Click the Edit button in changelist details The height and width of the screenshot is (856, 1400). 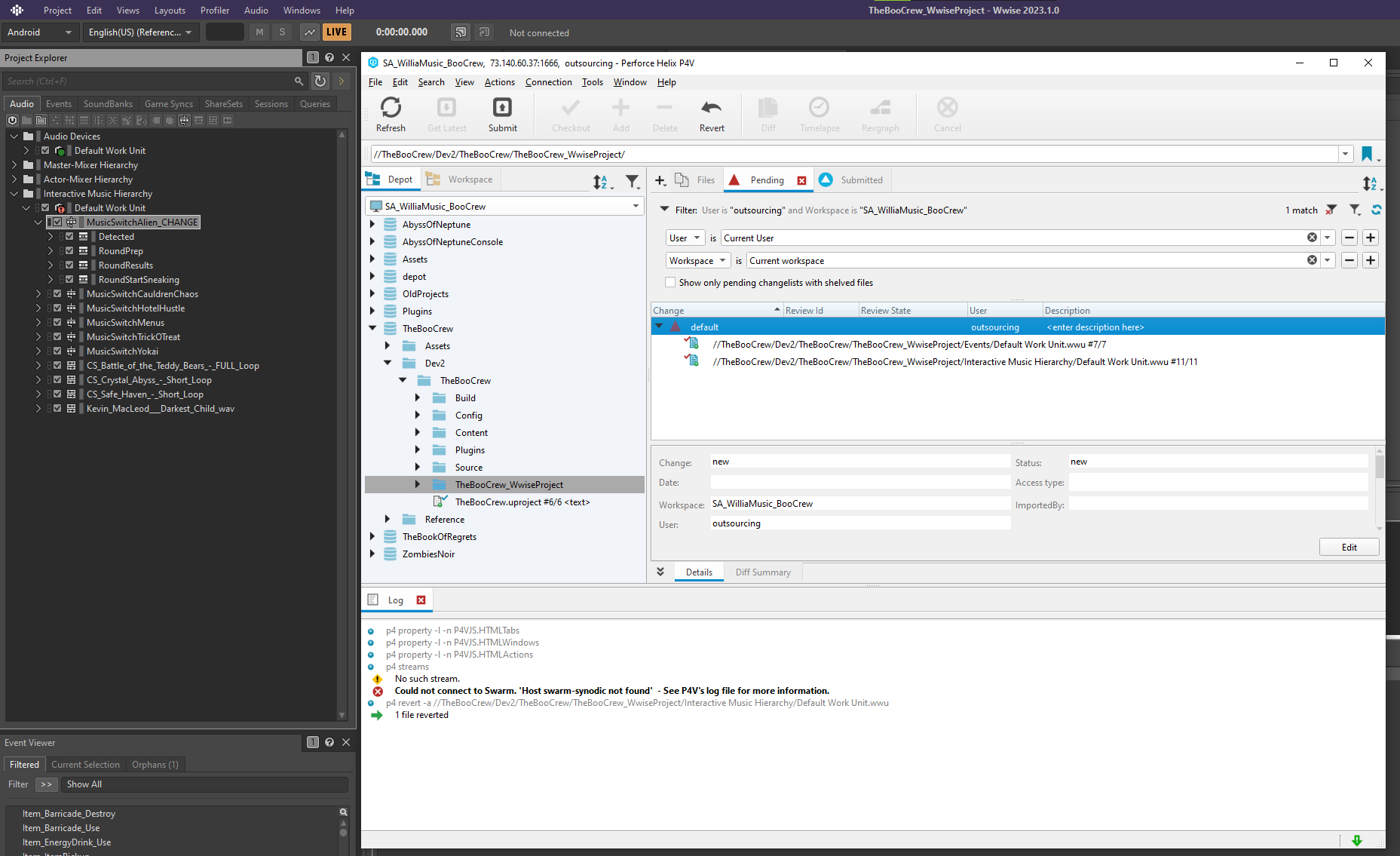click(x=1349, y=546)
